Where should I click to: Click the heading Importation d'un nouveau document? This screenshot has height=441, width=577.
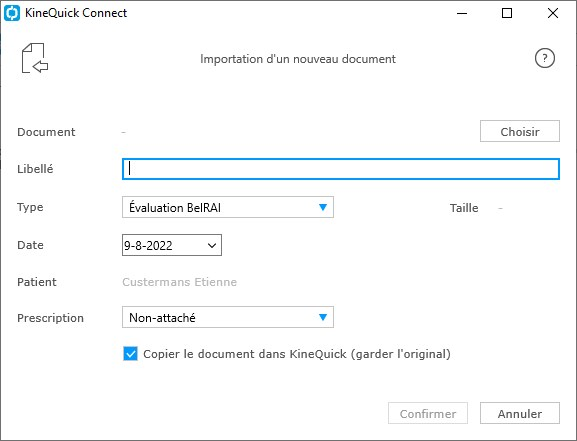[298, 59]
